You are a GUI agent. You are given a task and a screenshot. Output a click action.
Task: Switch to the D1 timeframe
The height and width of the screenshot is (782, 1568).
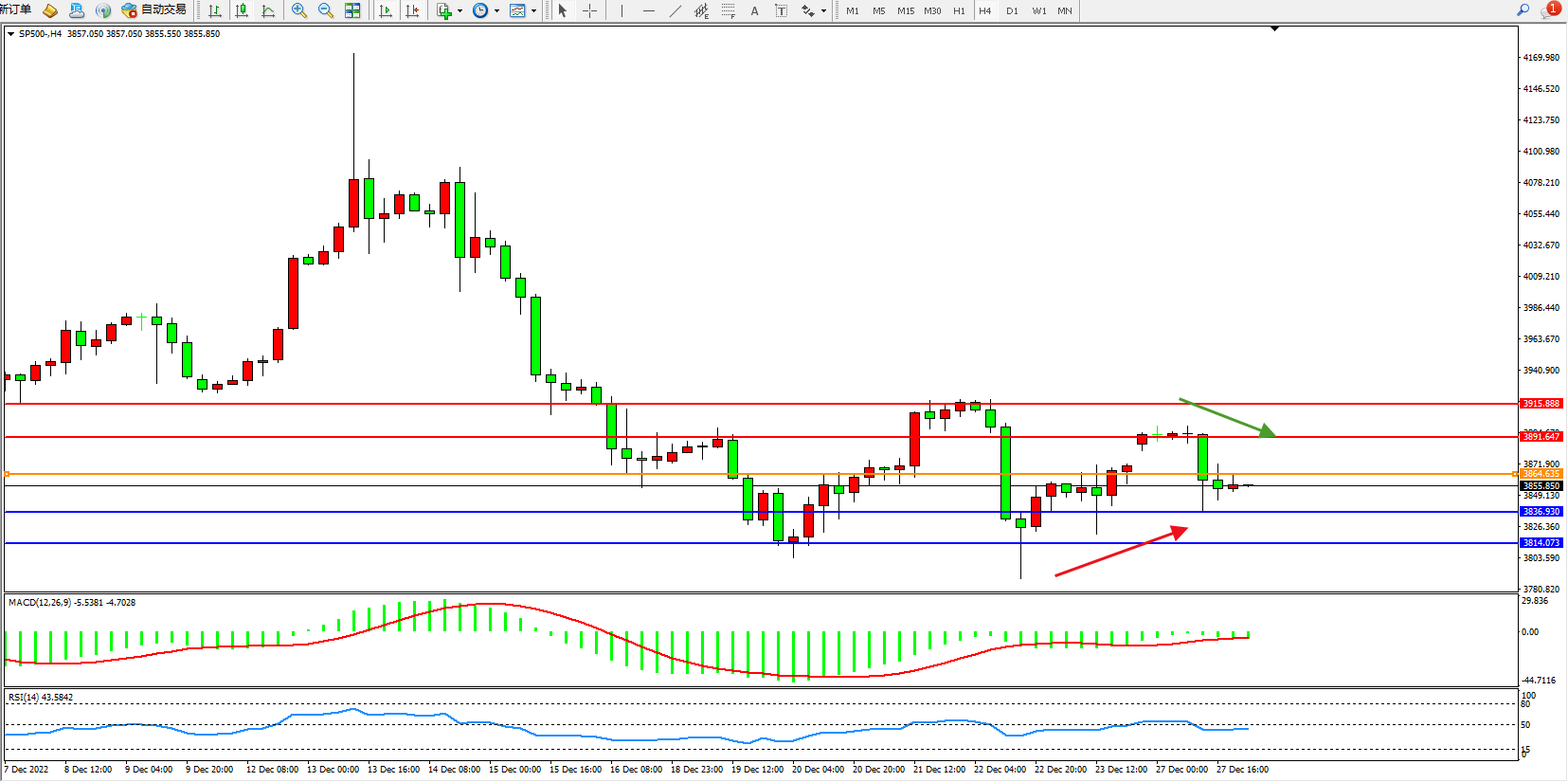(1012, 10)
